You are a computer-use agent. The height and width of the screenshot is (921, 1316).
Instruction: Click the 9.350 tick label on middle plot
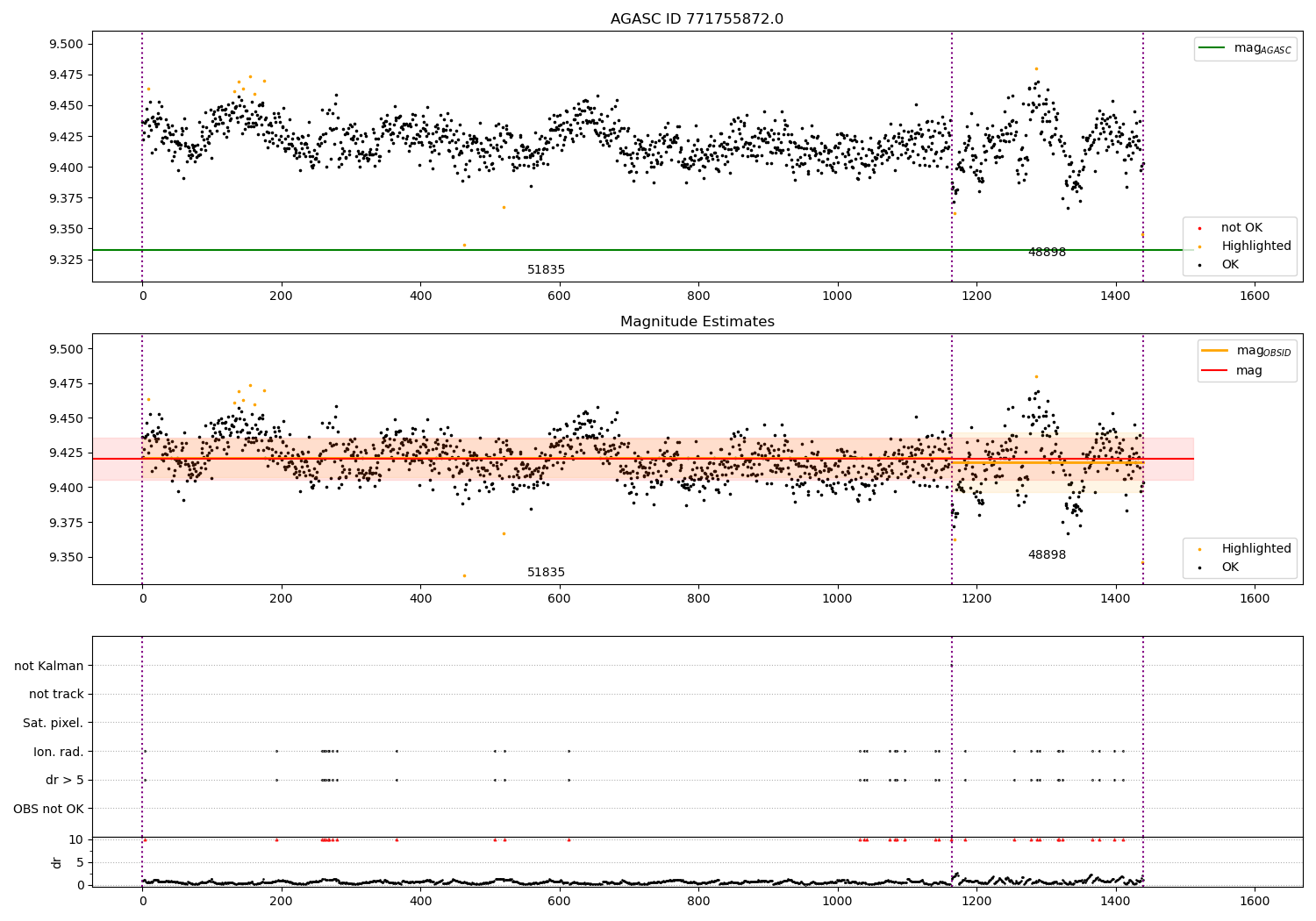click(66, 557)
